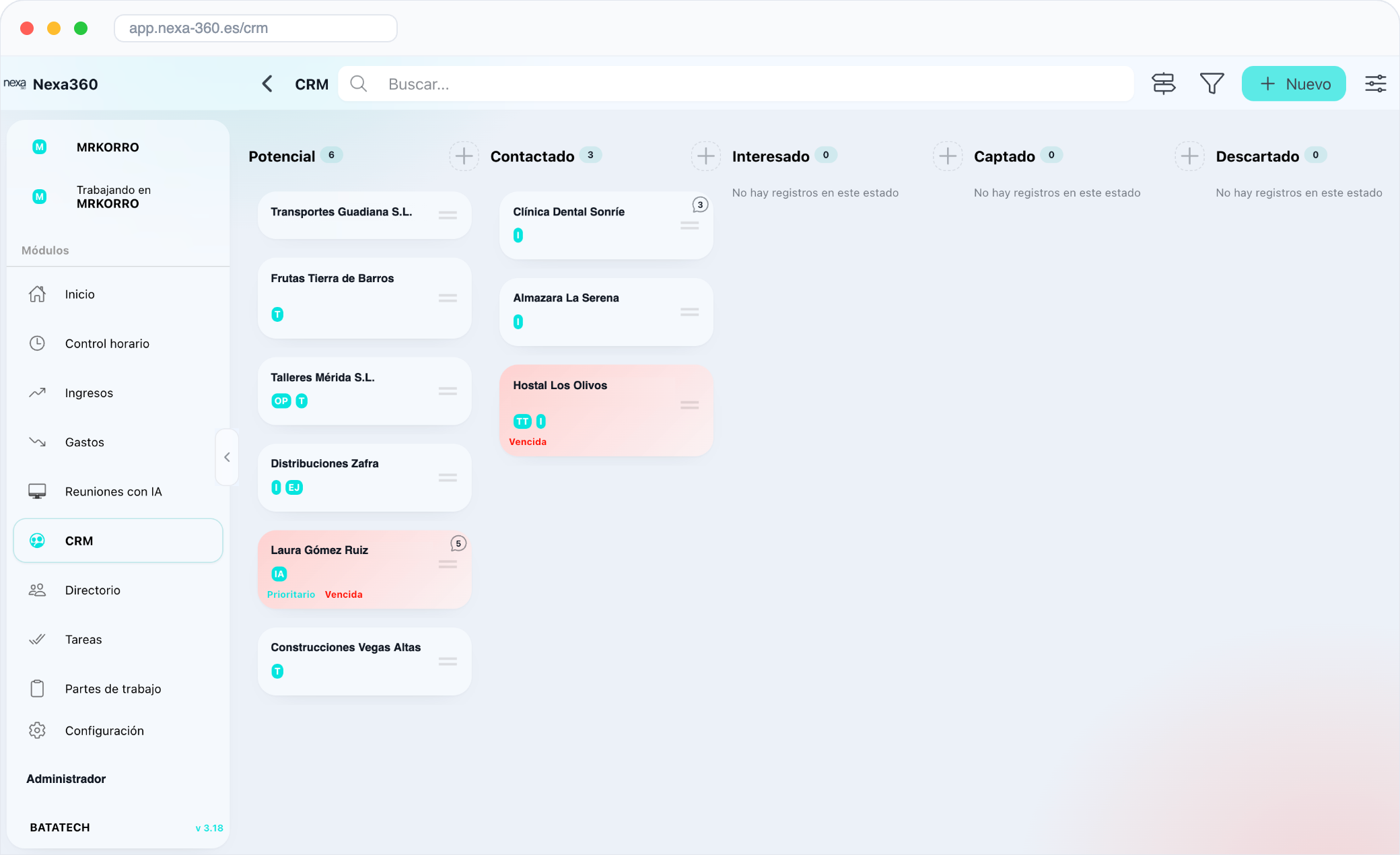Add a record with the plus icon in the Contactado column
This screenshot has width=1400, height=855.
pyautogui.click(x=705, y=156)
